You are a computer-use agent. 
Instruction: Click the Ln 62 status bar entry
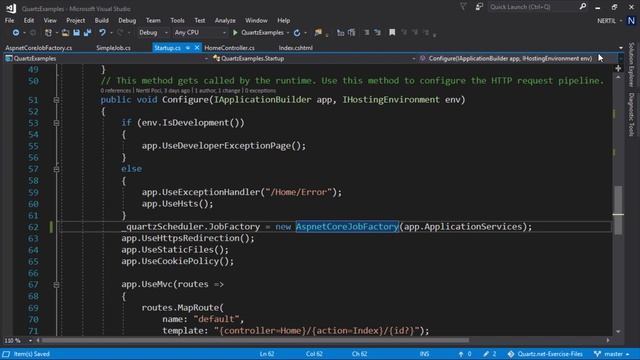(x=267, y=354)
